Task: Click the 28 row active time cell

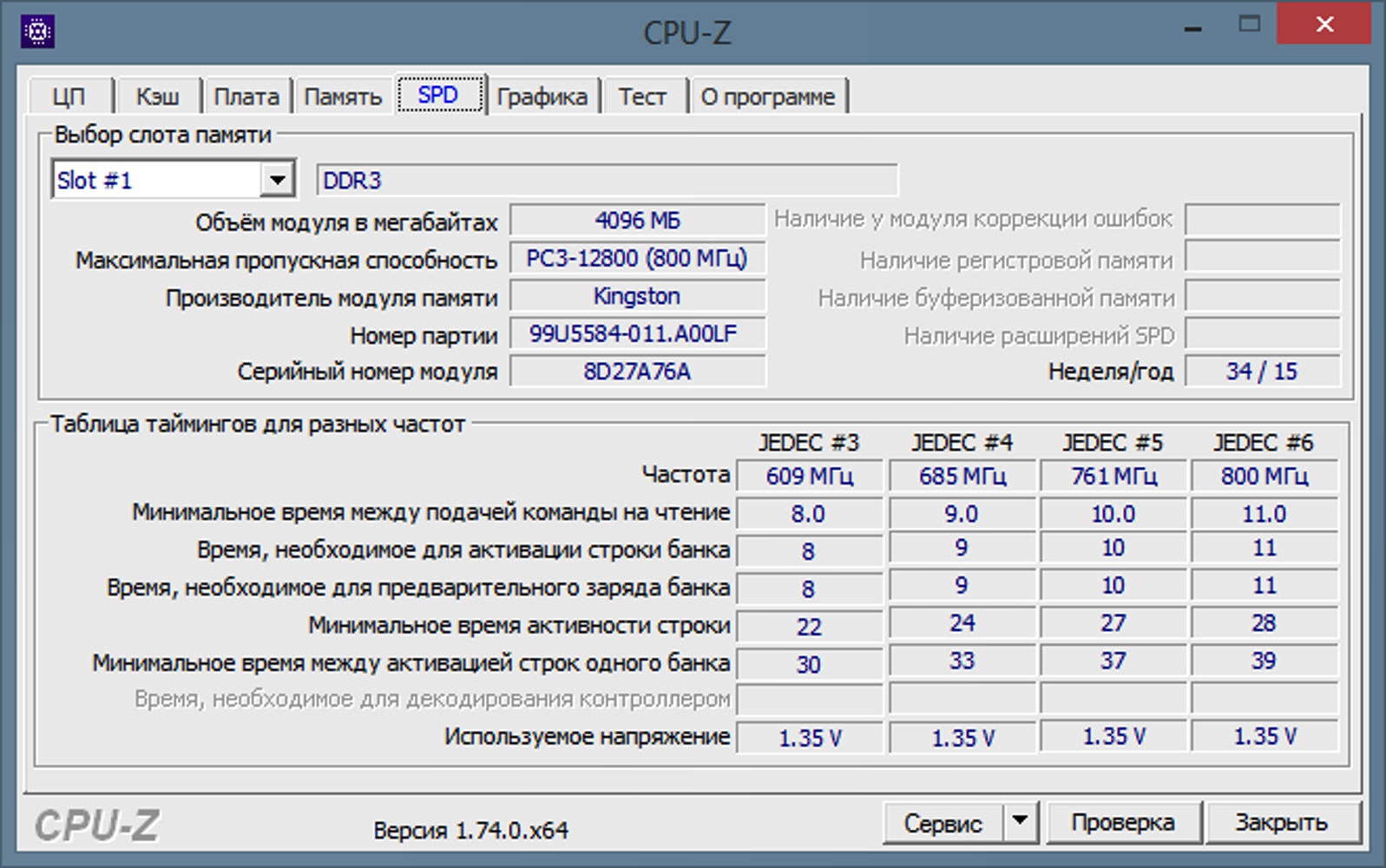Action: coord(1264,623)
